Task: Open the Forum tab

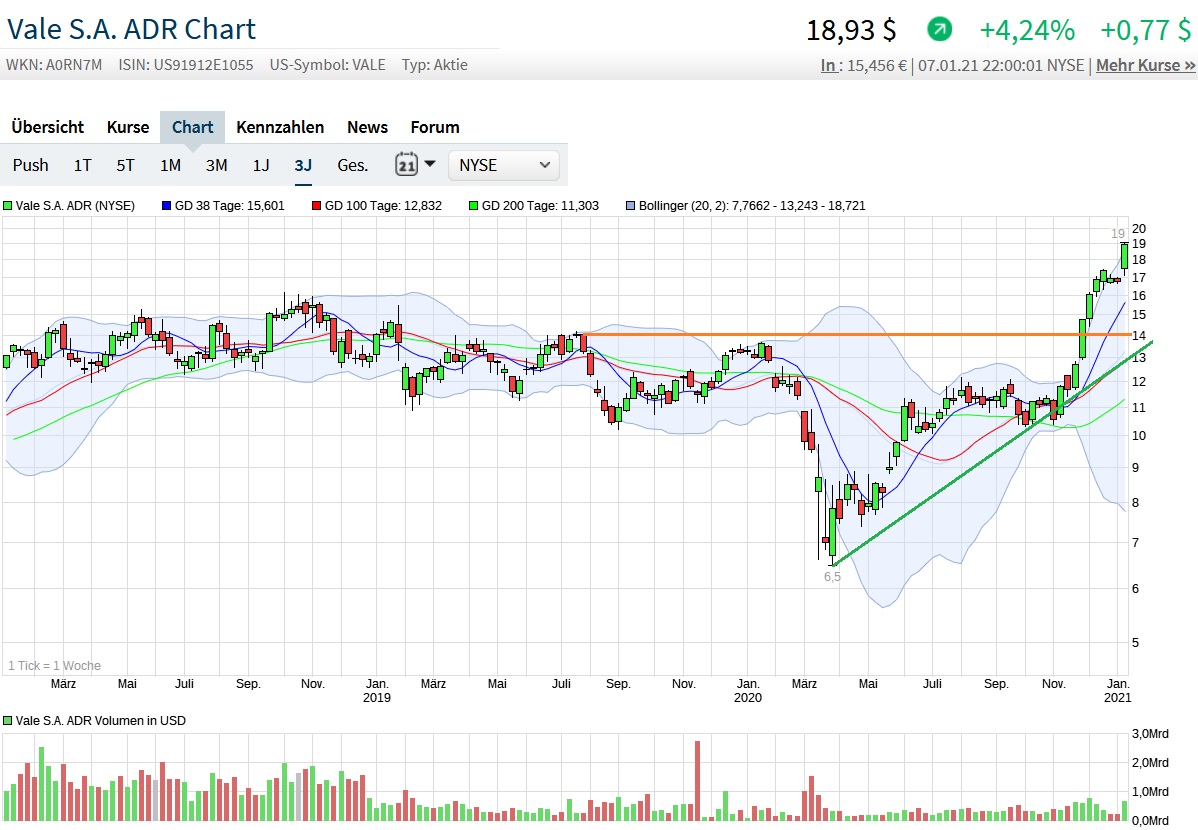Action: [x=435, y=127]
